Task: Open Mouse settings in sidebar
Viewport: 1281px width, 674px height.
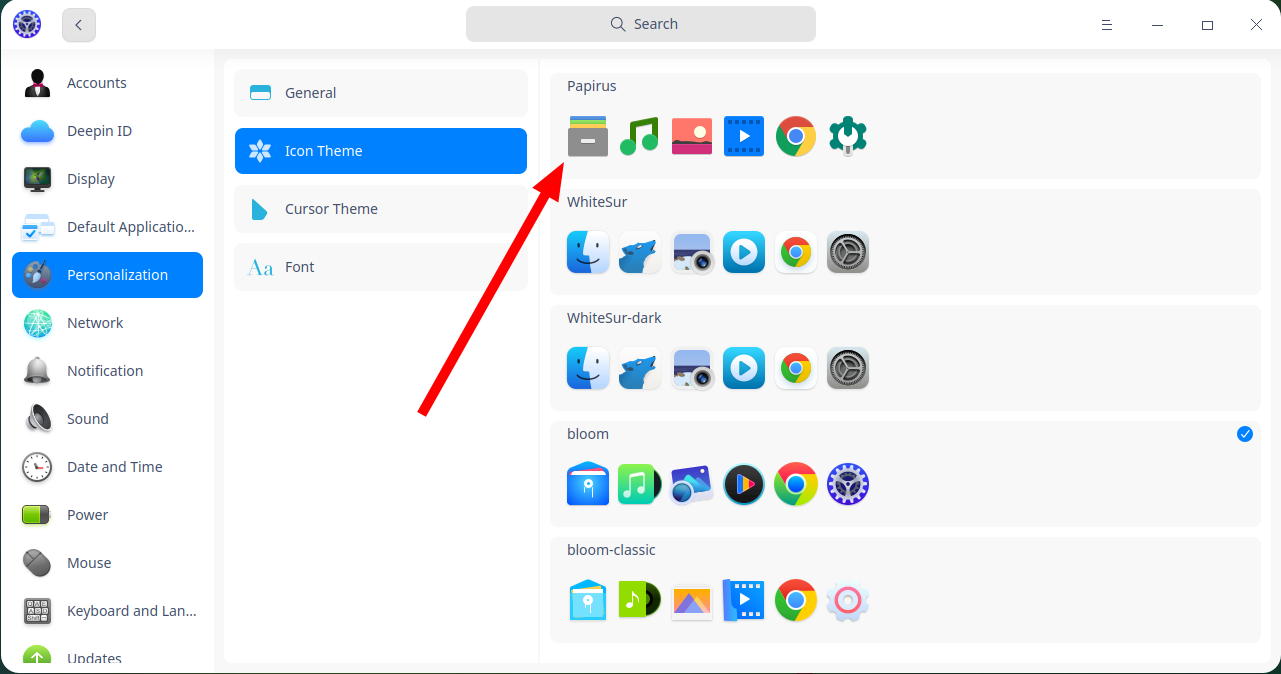Action: coord(108,563)
